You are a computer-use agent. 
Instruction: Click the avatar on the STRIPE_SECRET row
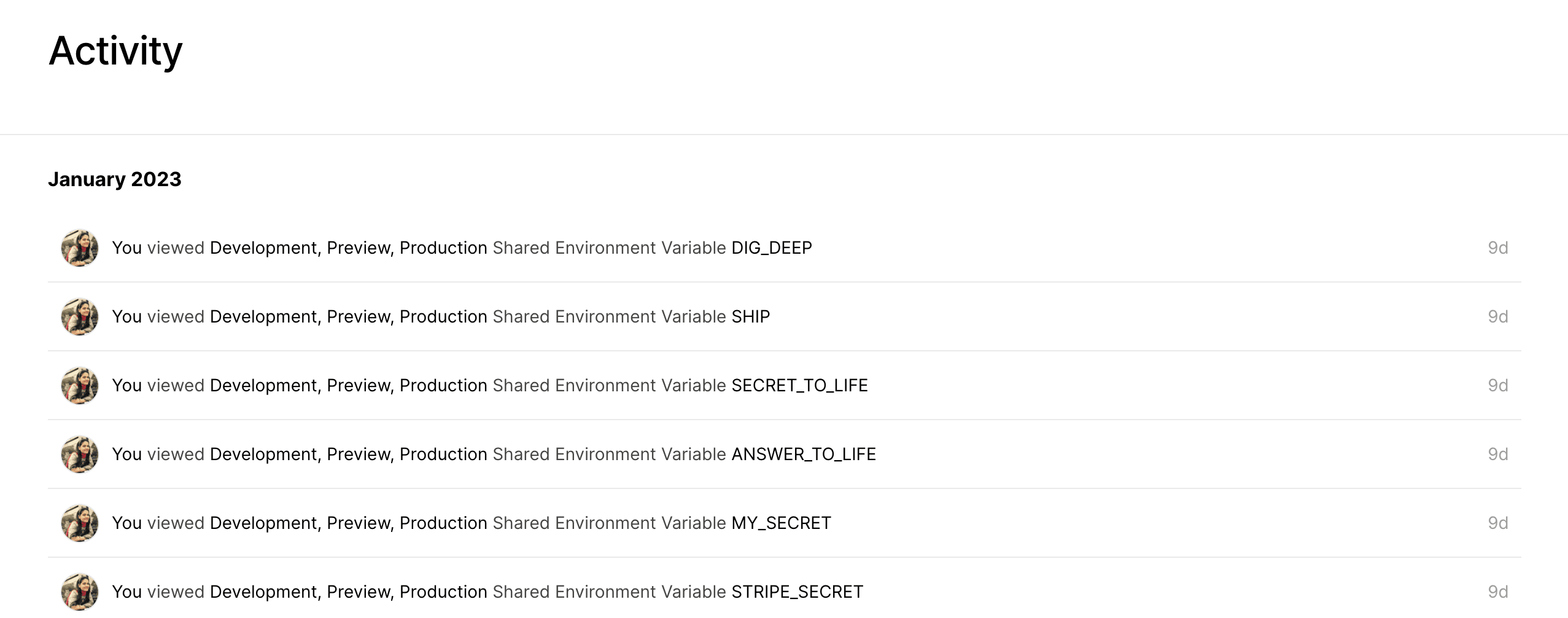coord(80,592)
